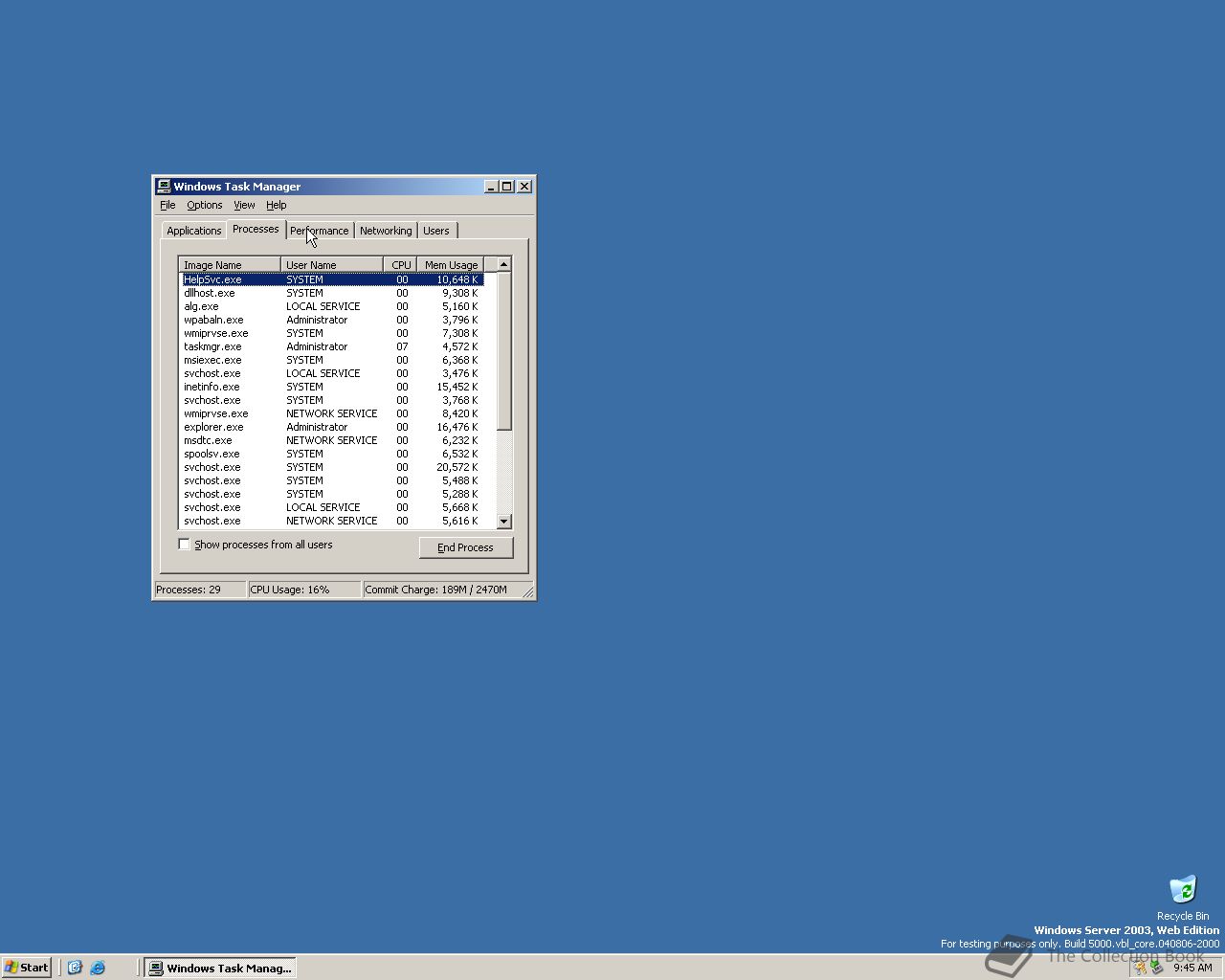Select msdtc.exe process row
Image resolution: width=1225 pixels, height=980 pixels.
(333, 440)
